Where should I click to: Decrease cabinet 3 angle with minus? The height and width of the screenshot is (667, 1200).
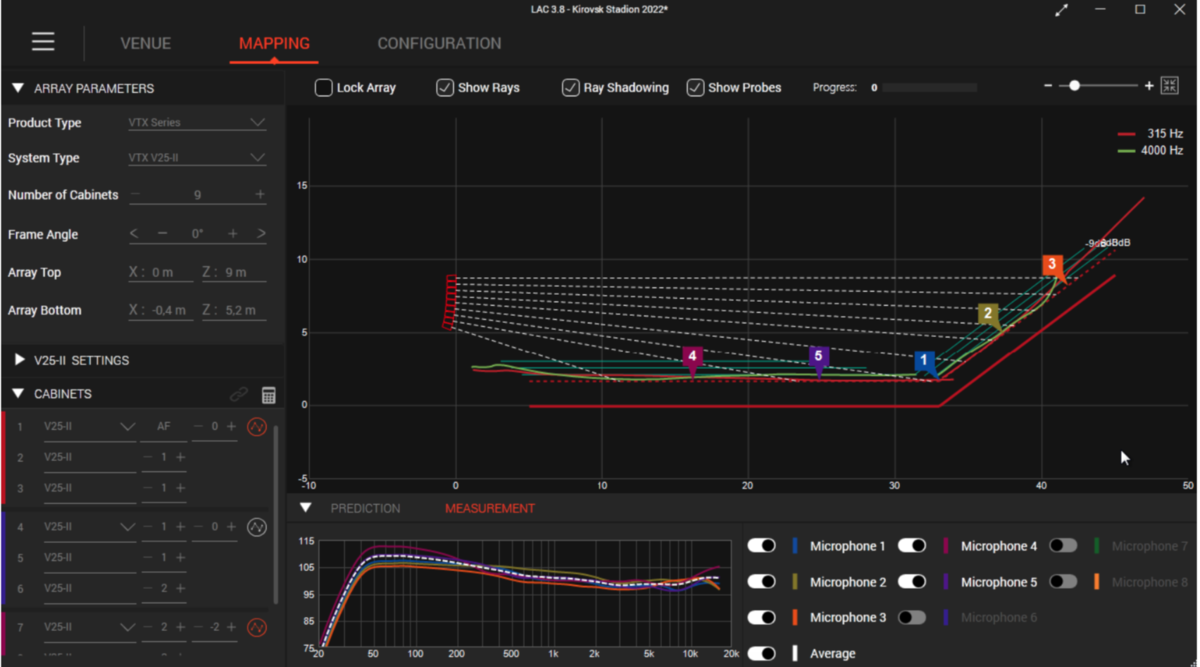(x=148, y=488)
